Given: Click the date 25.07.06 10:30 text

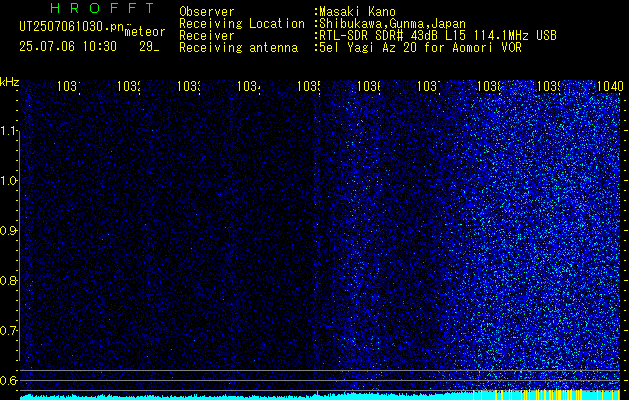Looking at the screenshot, I should pyautogui.click(x=68, y=47).
